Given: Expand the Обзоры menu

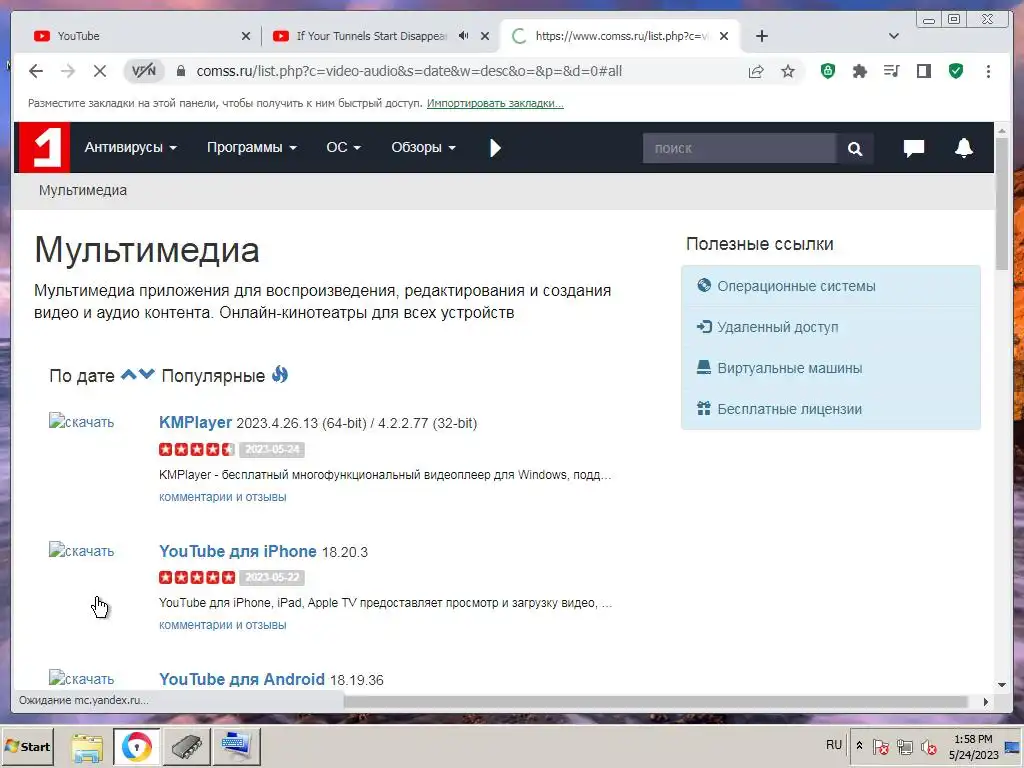Looking at the screenshot, I should (x=423, y=148).
